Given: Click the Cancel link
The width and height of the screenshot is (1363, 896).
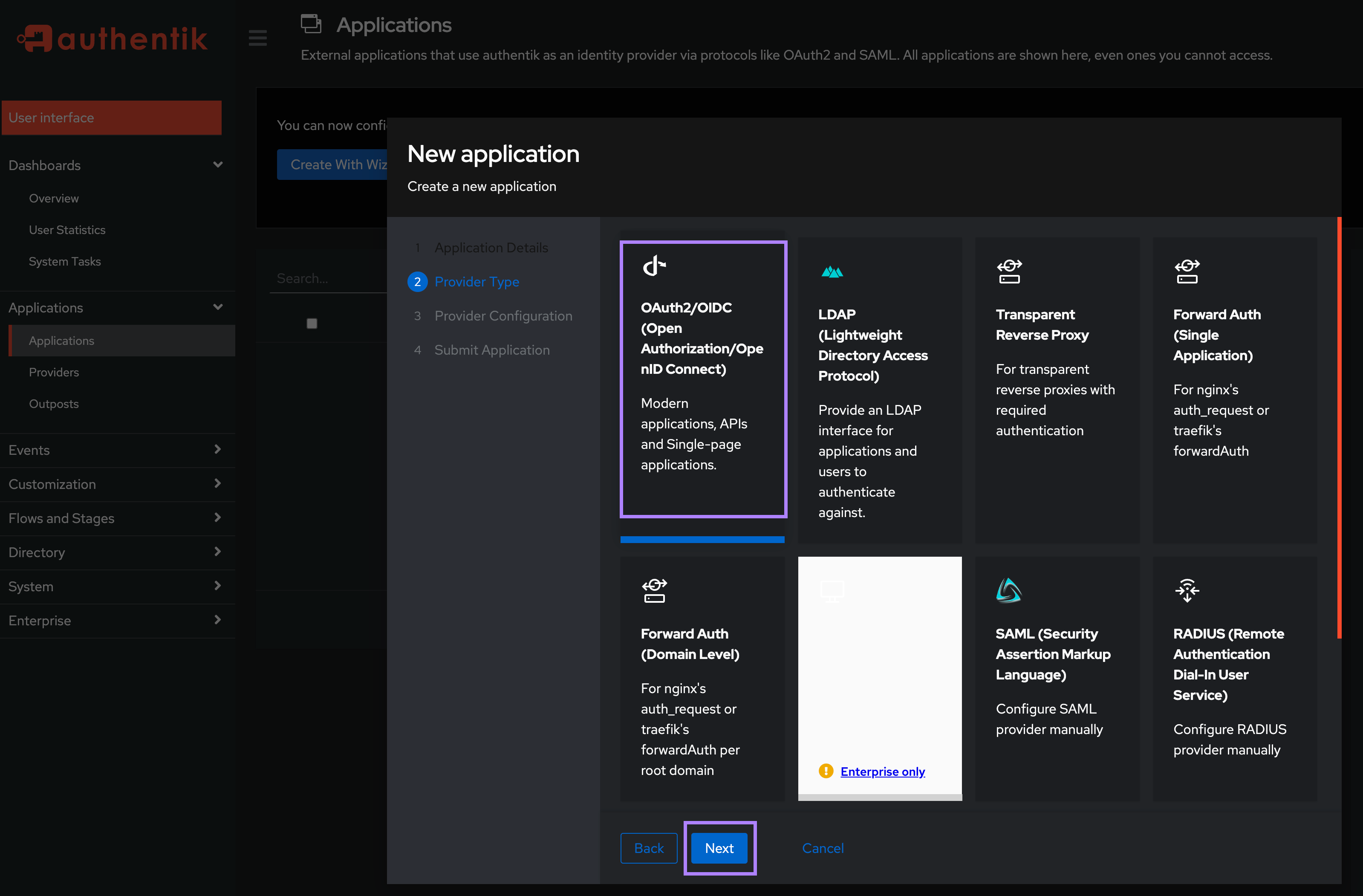Looking at the screenshot, I should (823, 848).
